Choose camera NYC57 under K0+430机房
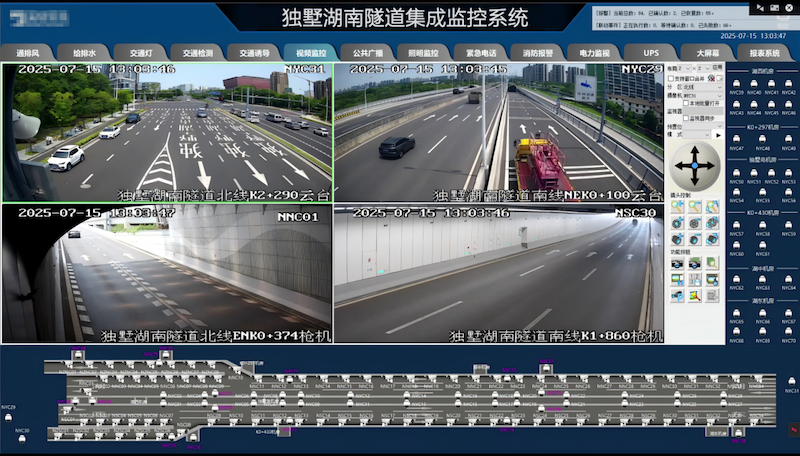This screenshot has height=456, width=800. coord(737,227)
